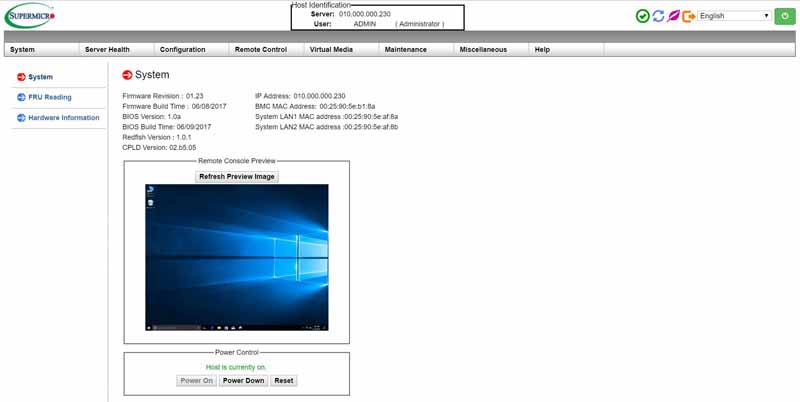This screenshot has height=402, width=800.
Task: Click the blue arrow icon for Hardware Information
Action: [21, 118]
